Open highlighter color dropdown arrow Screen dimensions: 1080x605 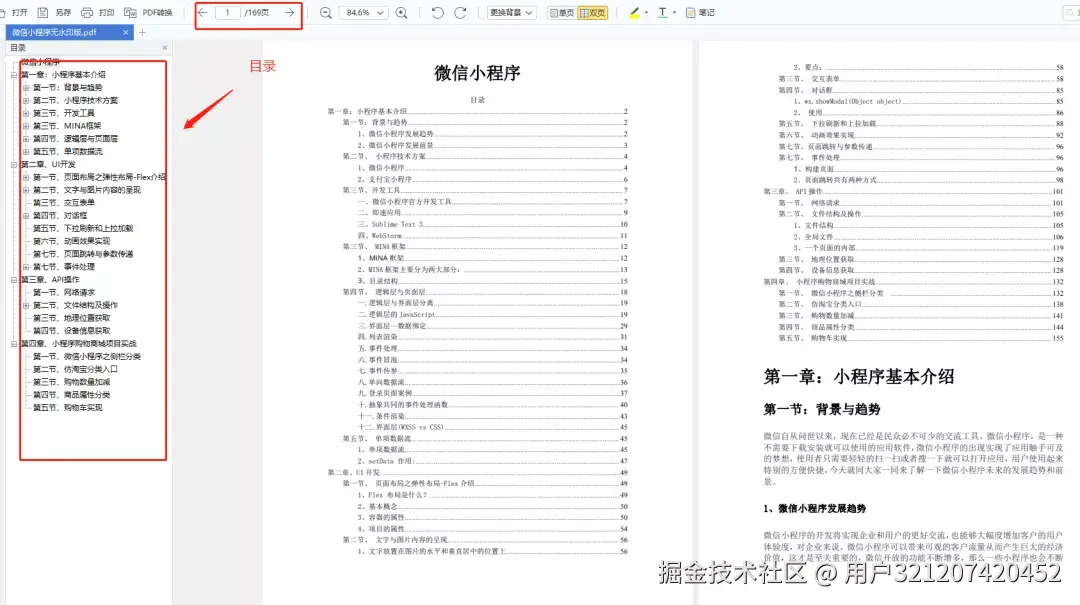[646, 12]
